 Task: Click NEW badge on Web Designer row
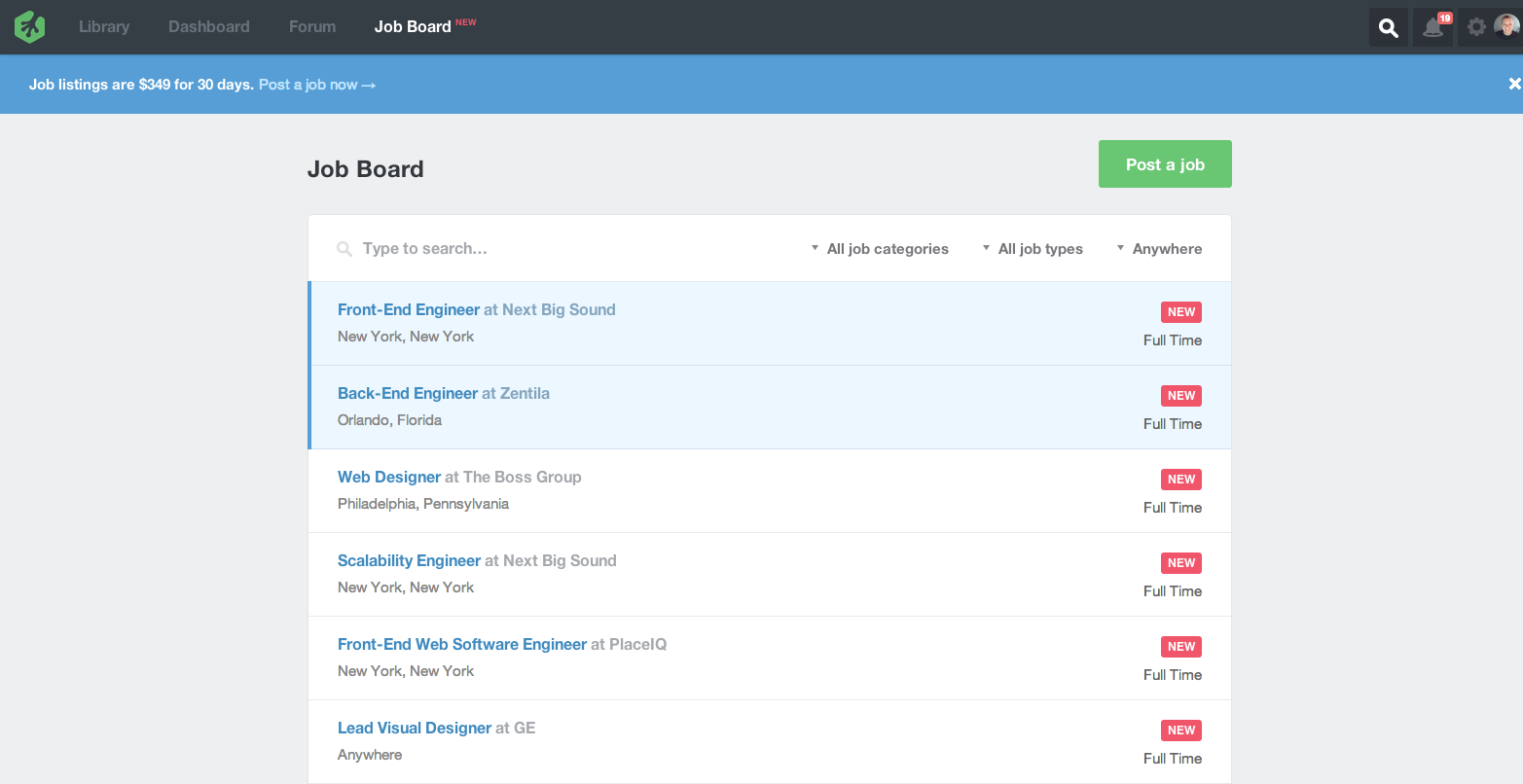pyautogui.click(x=1181, y=480)
